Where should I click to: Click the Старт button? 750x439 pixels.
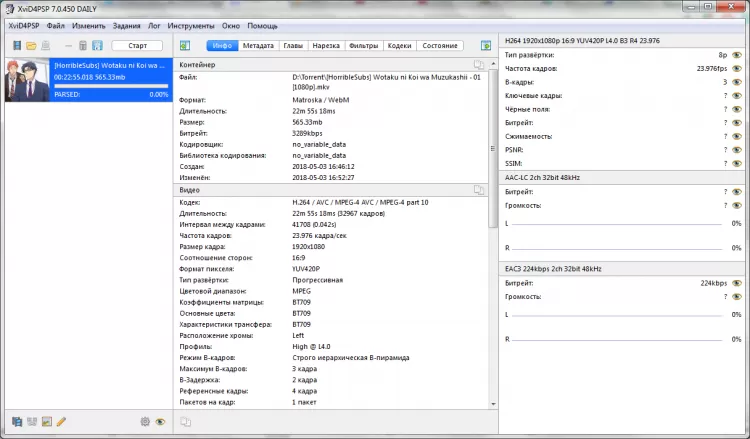click(137, 45)
